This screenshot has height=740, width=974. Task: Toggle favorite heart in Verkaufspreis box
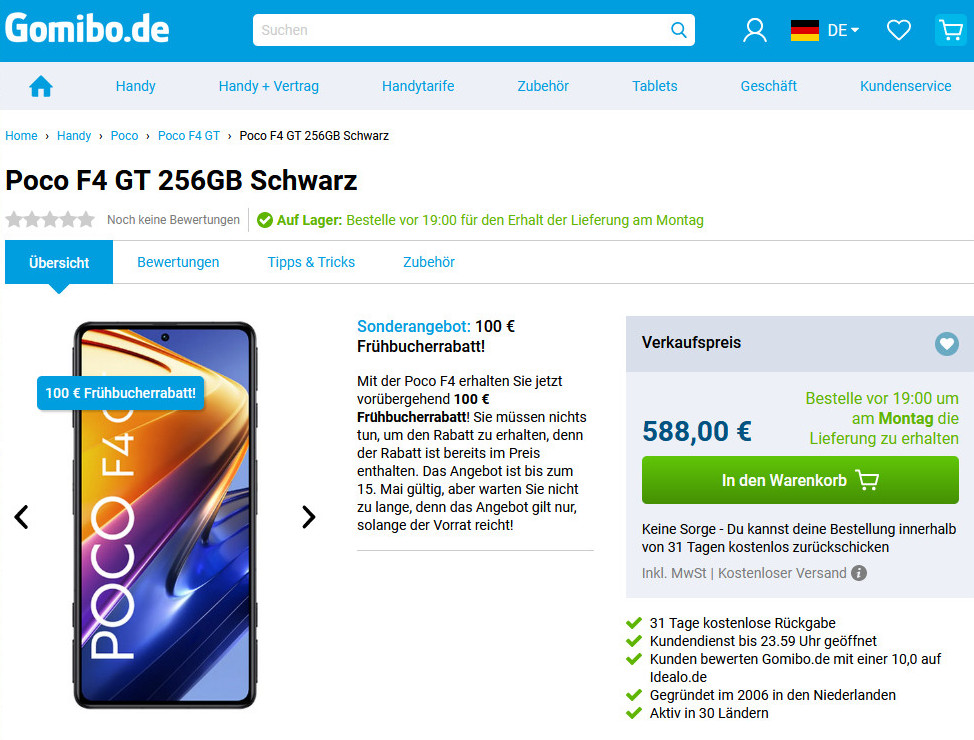pyautogui.click(x=947, y=344)
